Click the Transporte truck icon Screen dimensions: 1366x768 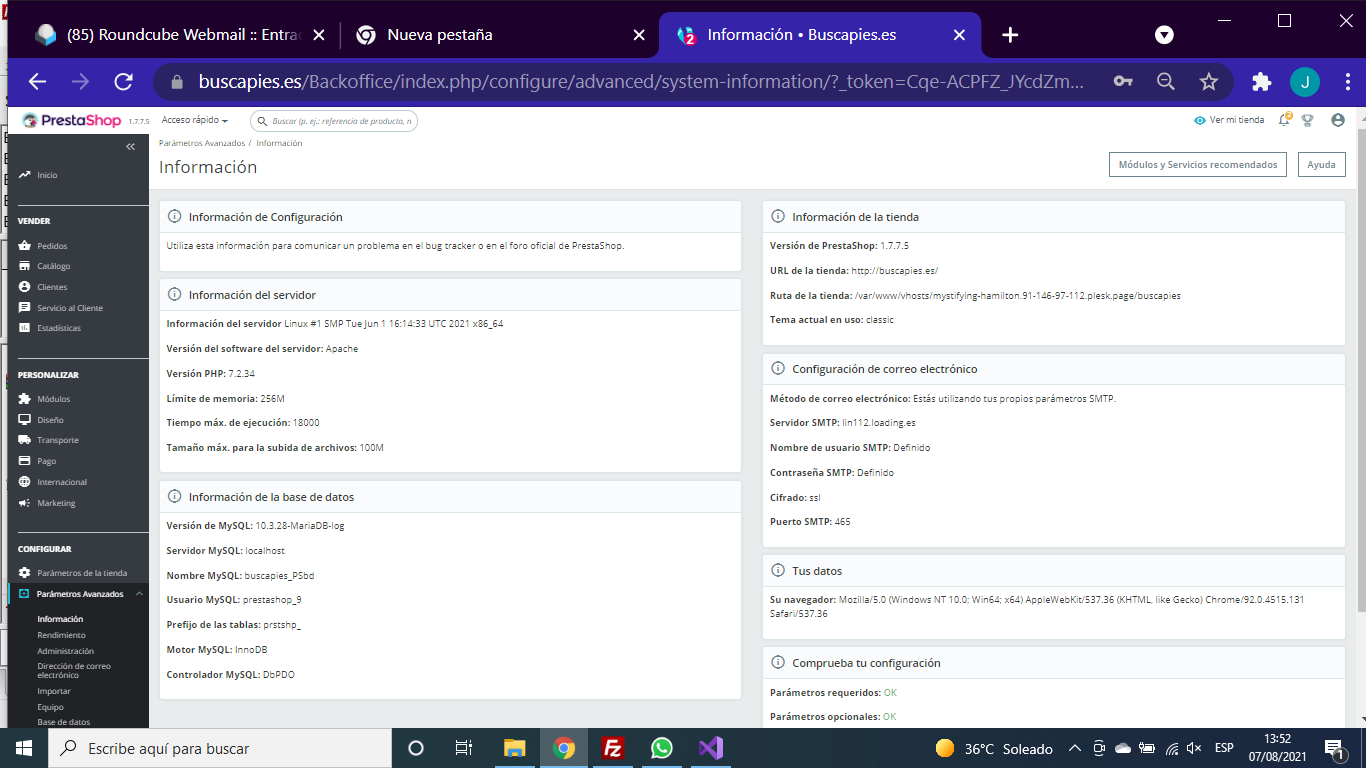(x=25, y=440)
